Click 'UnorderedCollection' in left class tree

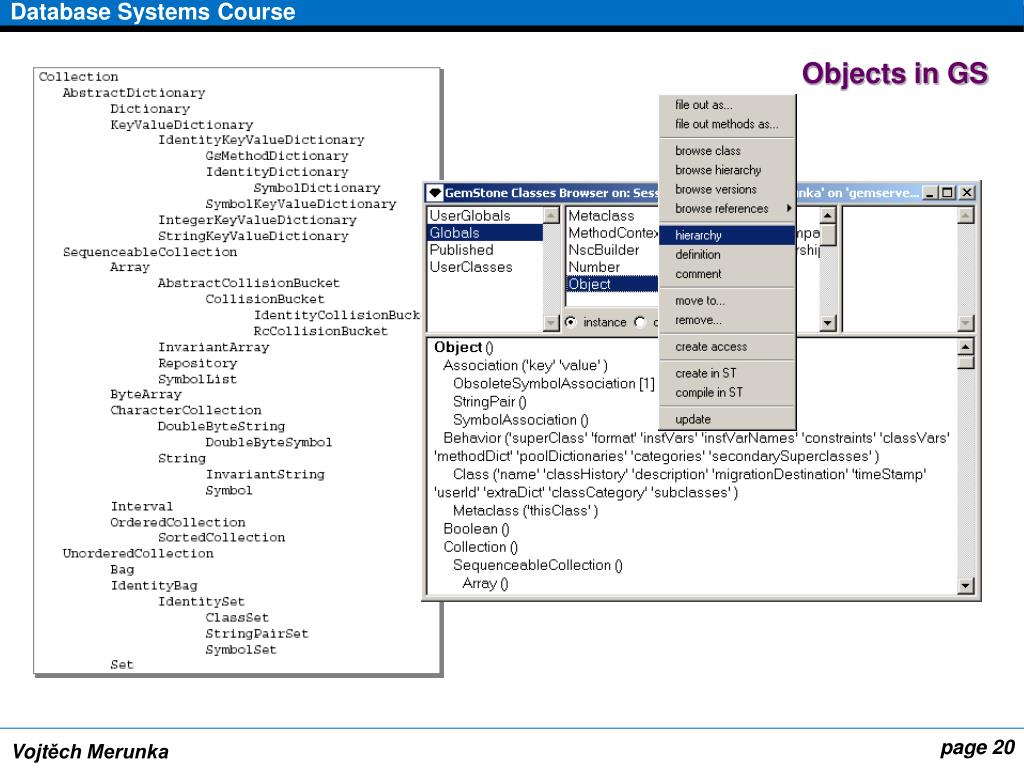click(x=138, y=554)
